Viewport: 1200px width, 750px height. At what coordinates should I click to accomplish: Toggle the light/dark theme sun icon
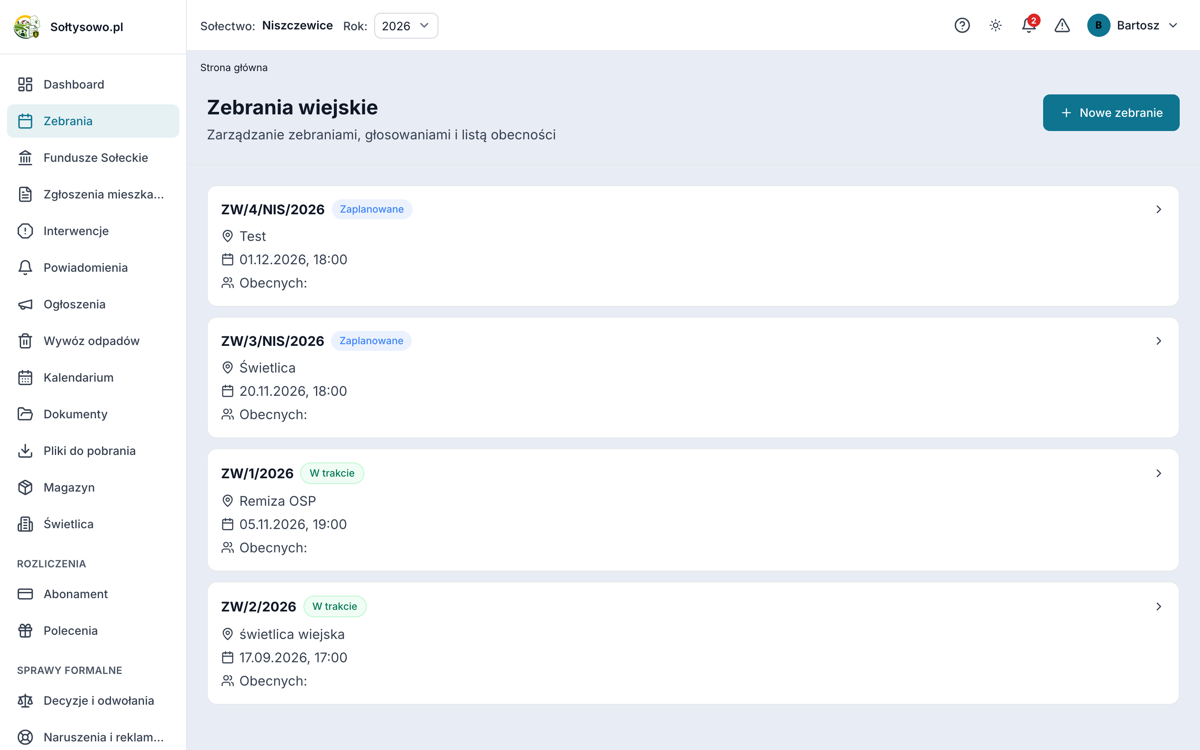coord(996,26)
